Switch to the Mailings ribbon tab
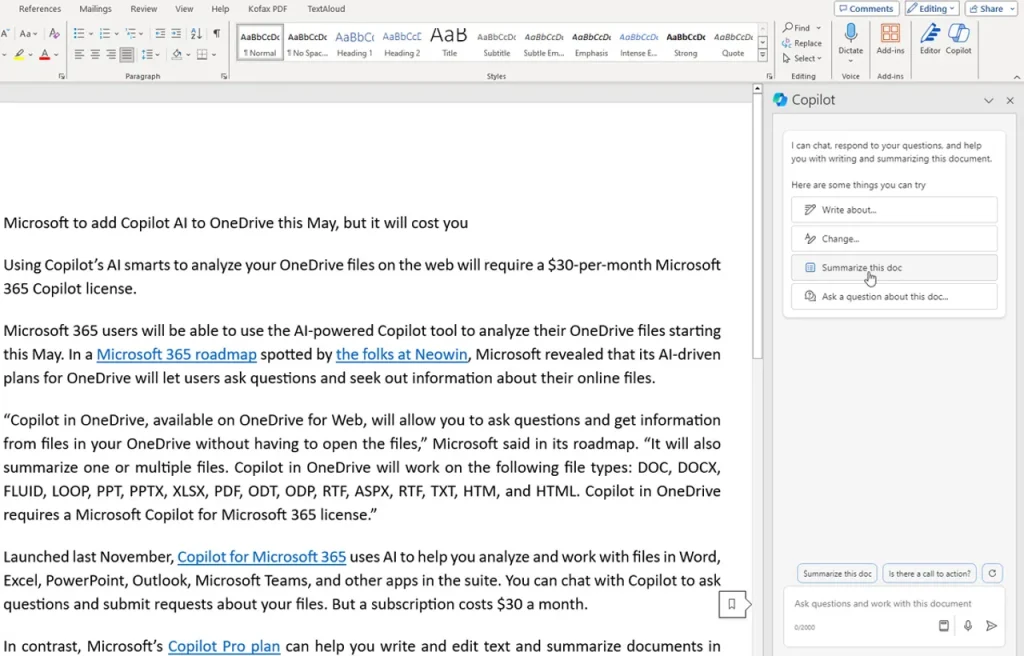 coord(95,8)
